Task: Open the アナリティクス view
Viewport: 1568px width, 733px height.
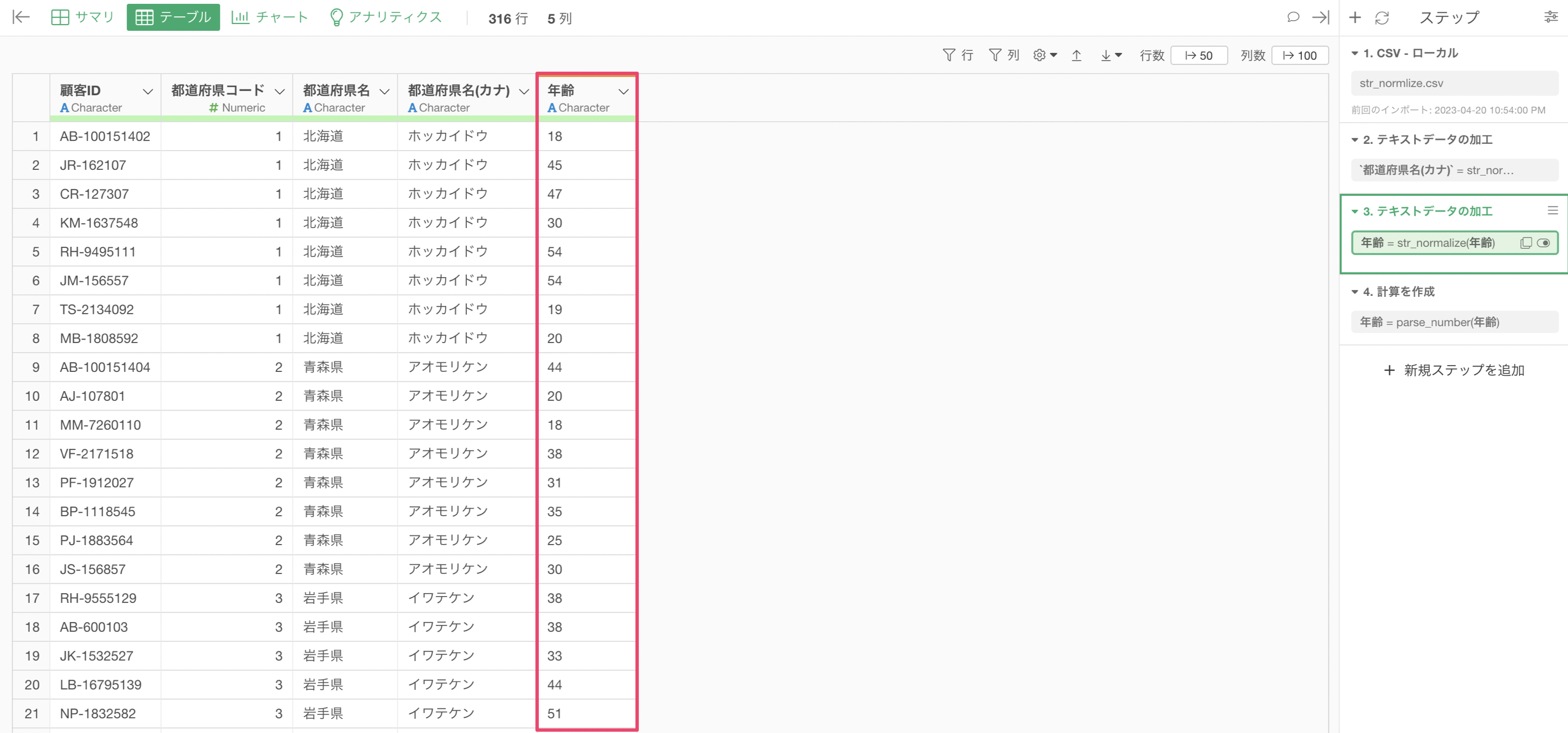Action: [386, 18]
